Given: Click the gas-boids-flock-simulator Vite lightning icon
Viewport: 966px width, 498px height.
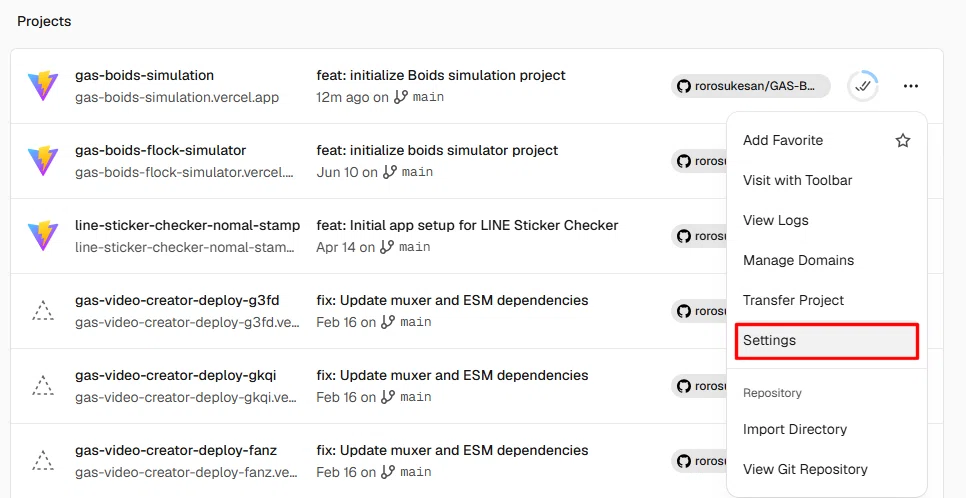Looking at the screenshot, I should click(43, 161).
